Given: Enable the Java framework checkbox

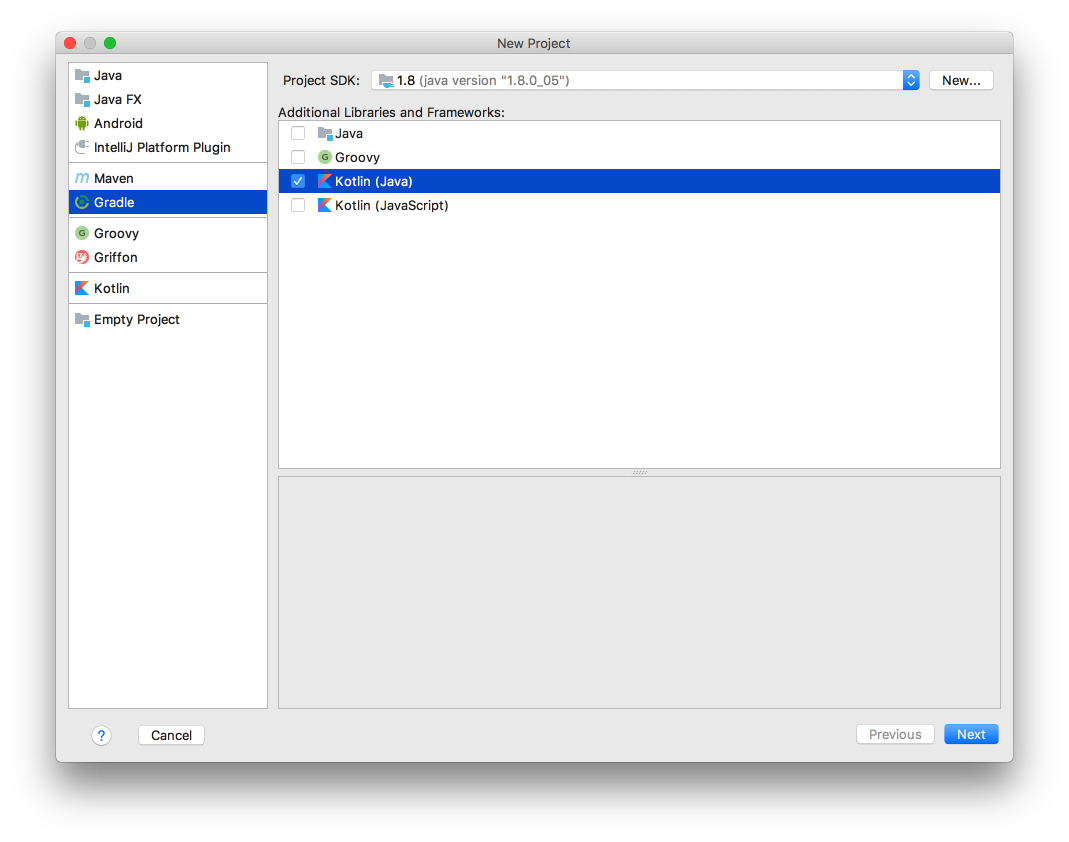Looking at the screenshot, I should coord(298,133).
